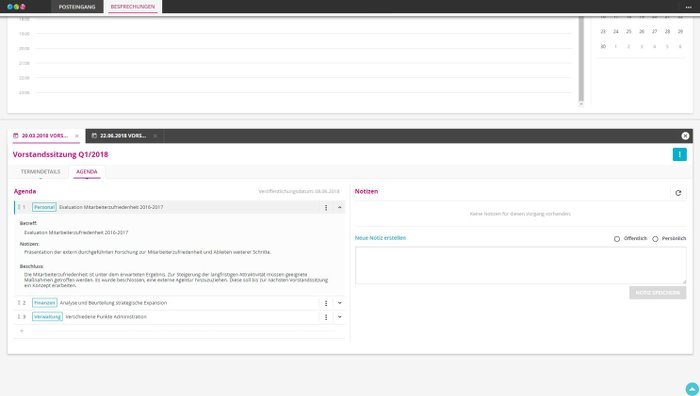This screenshot has width=700, height=396.
Task: Select day 23 in mini calendar
Action: 603,32
